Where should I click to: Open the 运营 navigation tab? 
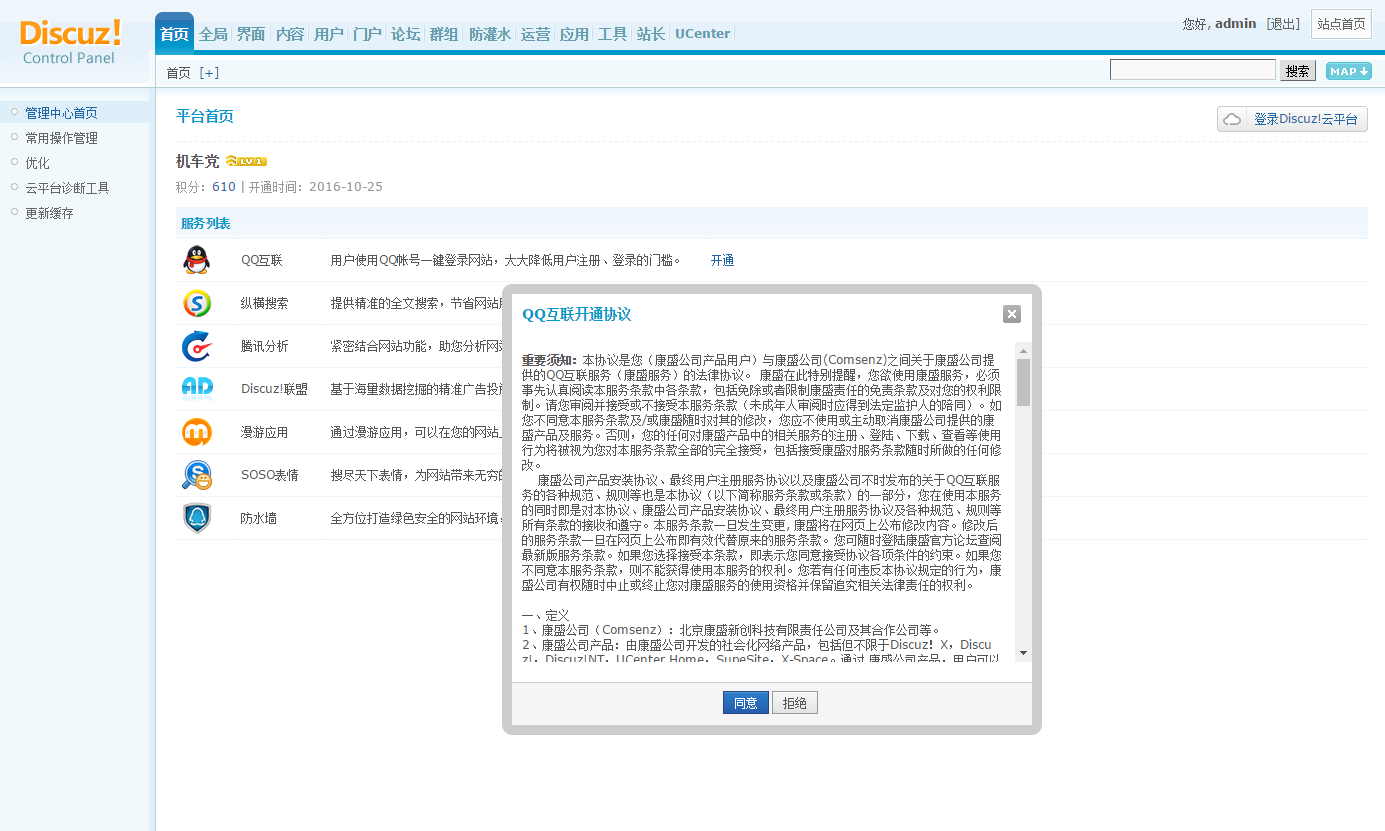(535, 34)
